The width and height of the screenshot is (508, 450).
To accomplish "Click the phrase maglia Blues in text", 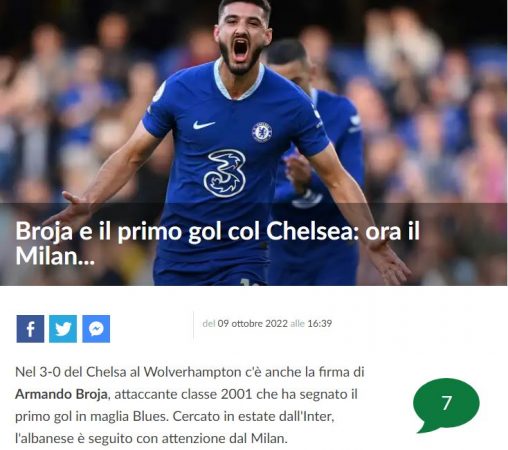I will [x=128, y=416].
